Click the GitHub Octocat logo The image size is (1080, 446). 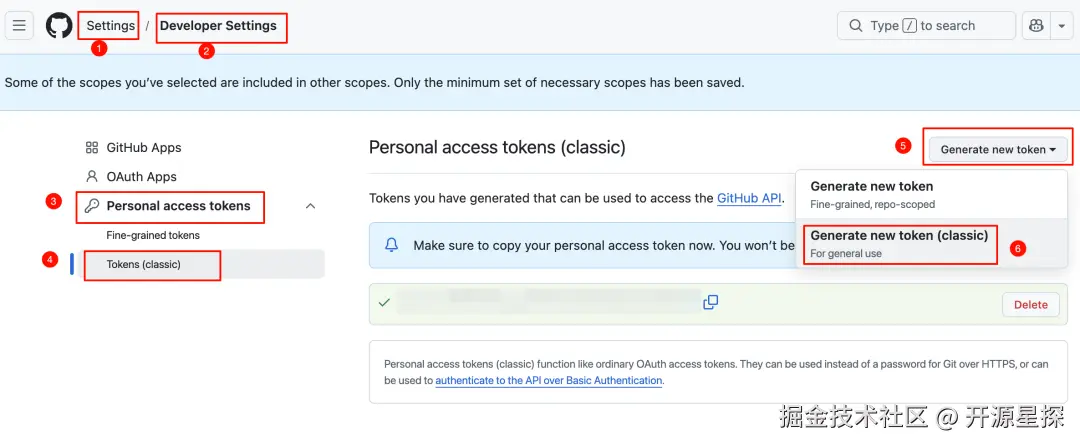tap(59, 26)
